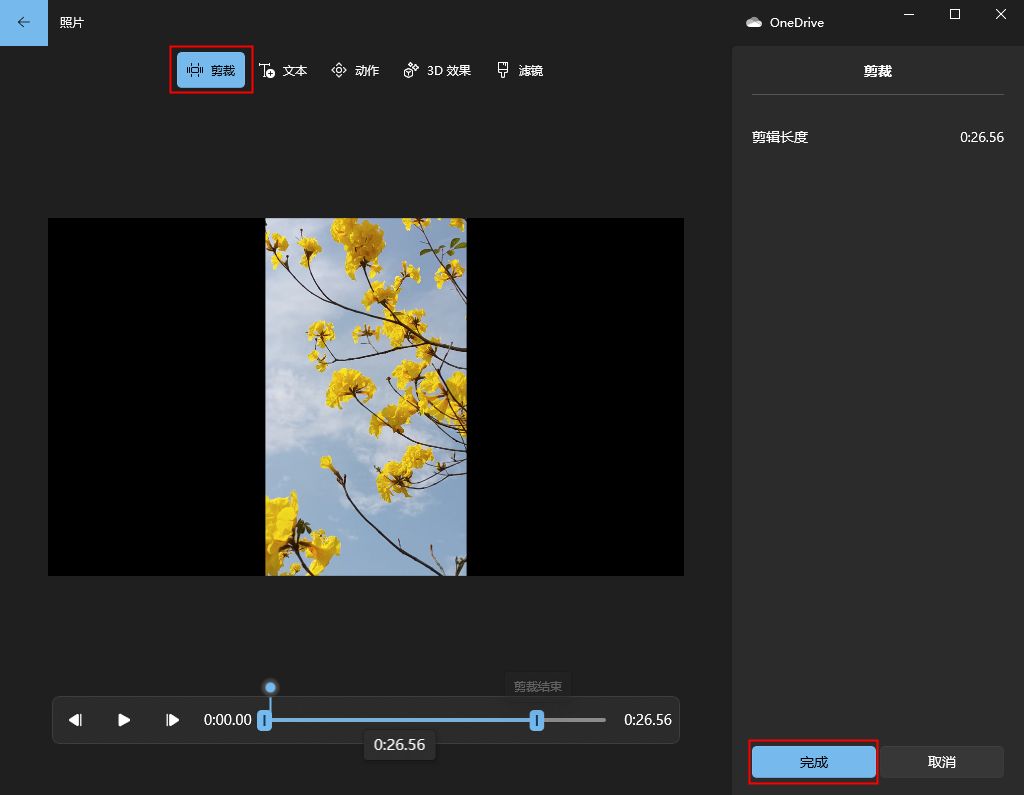Image resolution: width=1024 pixels, height=795 pixels.
Task: Open the 动作 motion tool
Action: (x=355, y=71)
